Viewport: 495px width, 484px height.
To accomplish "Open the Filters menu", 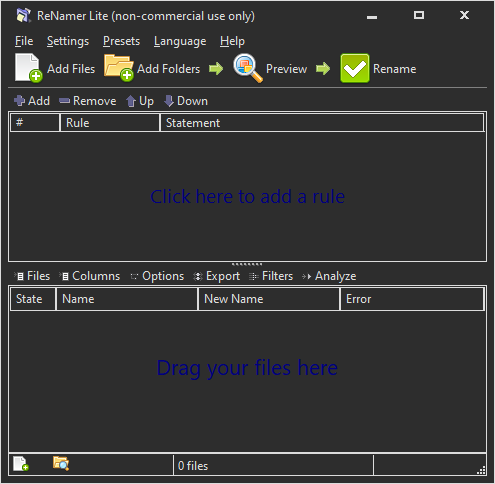I will [271, 276].
